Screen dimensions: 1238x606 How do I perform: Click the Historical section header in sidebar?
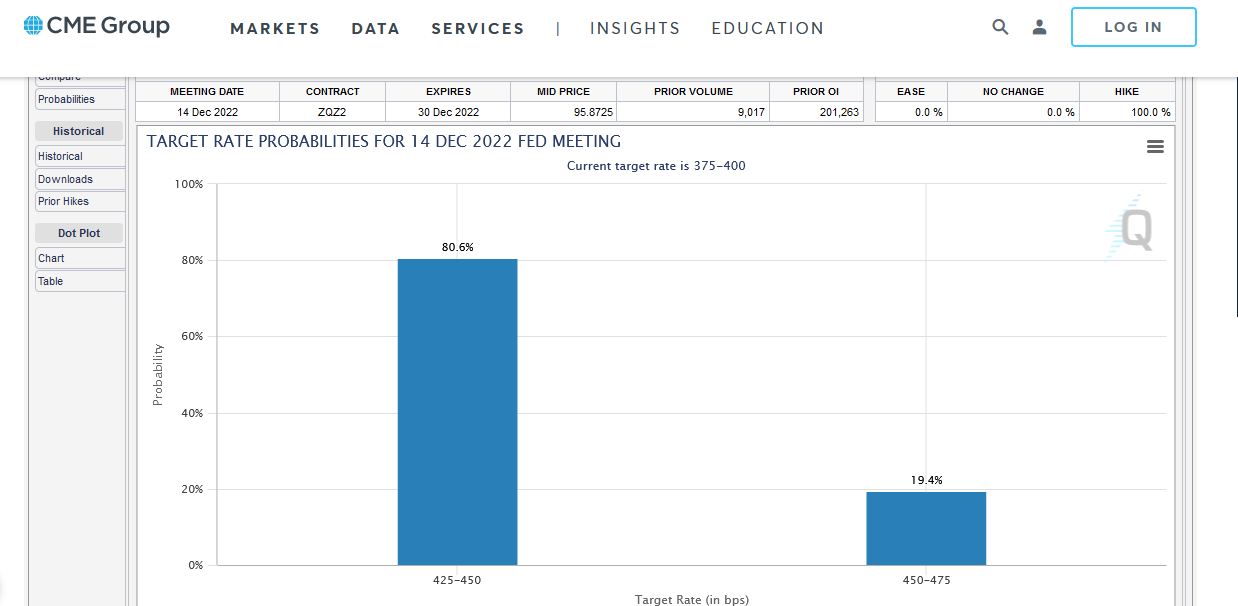[79, 131]
